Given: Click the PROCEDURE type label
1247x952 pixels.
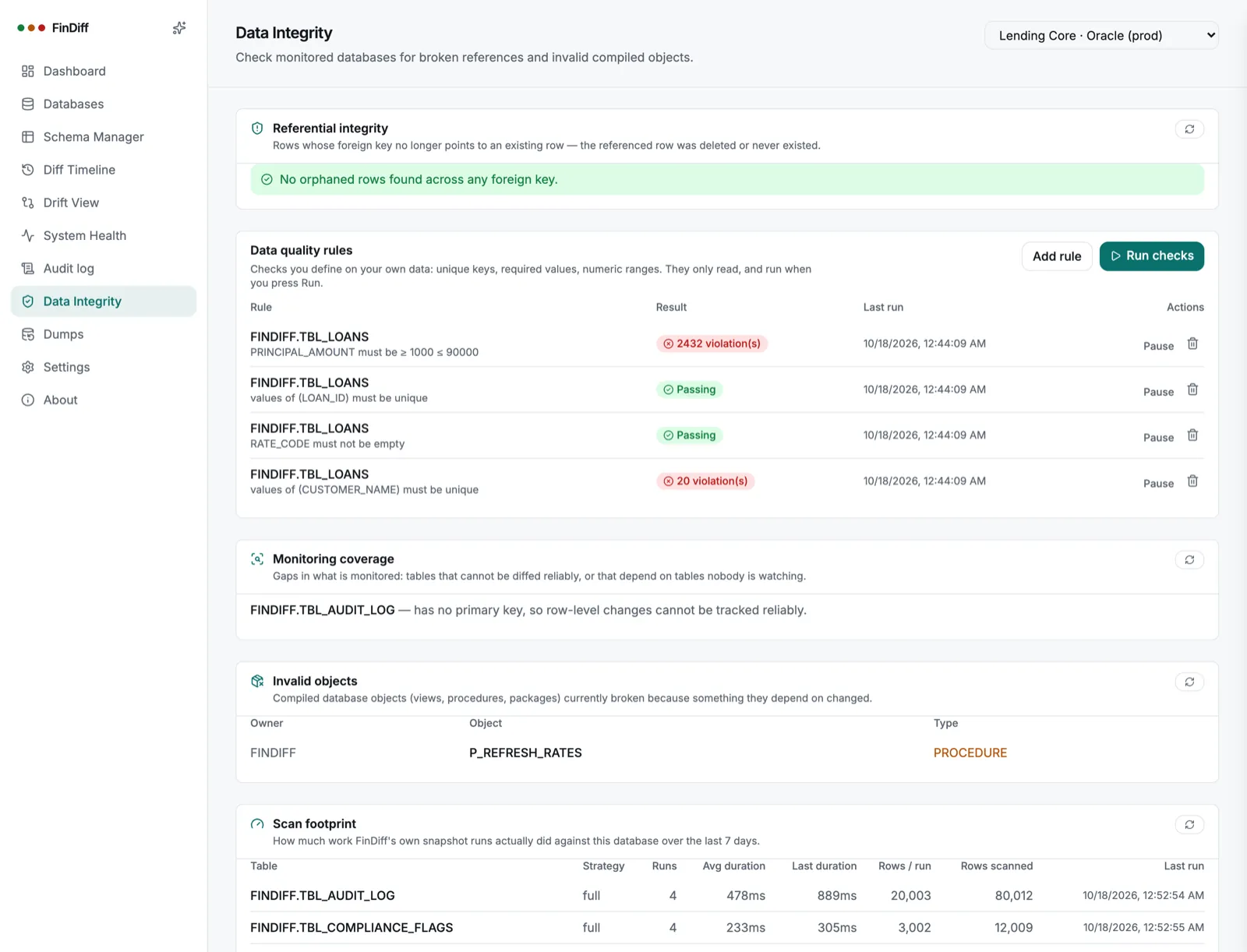Looking at the screenshot, I should pyautogui.click(x=970, y=753).
